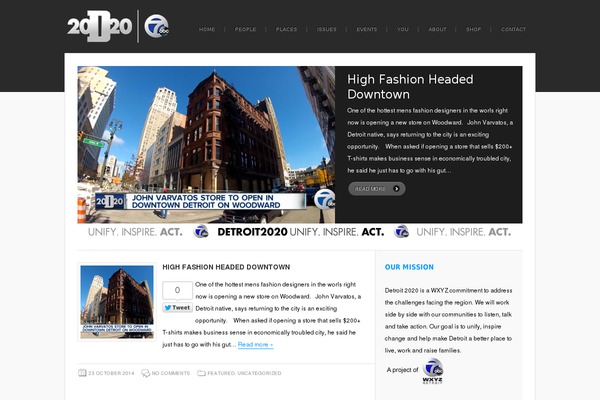Go to the ISSUES section
This screenshot has width=600, height=400.
(327, 29)
